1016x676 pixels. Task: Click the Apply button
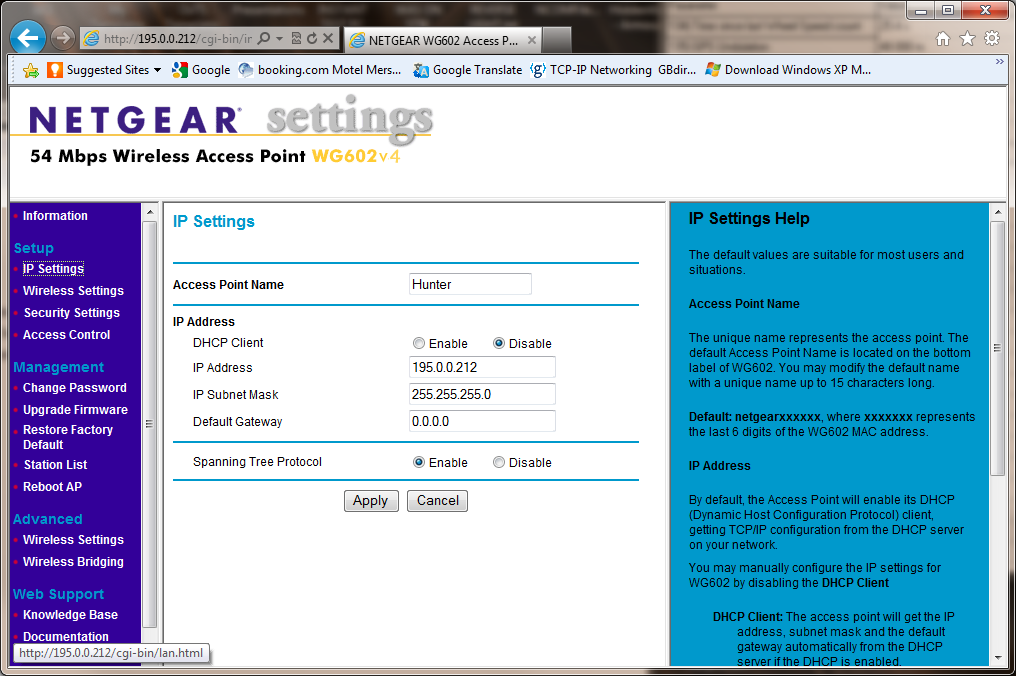coord(370,501)
